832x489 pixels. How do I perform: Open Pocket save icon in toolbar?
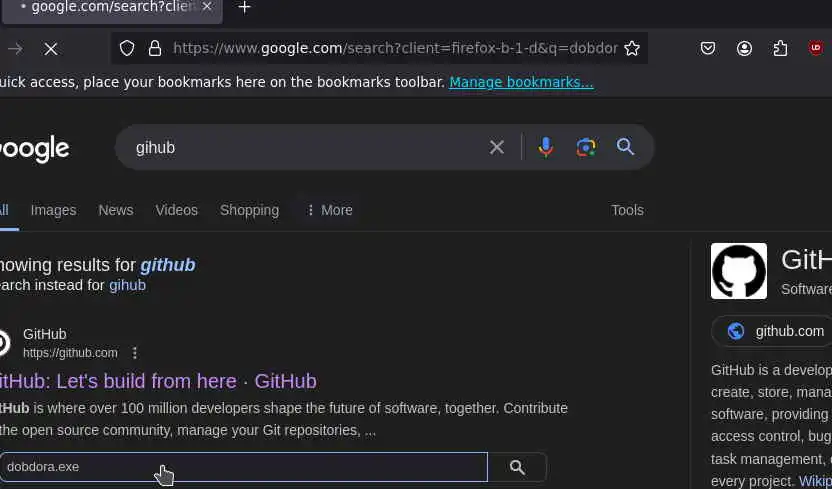click(708, 49)
